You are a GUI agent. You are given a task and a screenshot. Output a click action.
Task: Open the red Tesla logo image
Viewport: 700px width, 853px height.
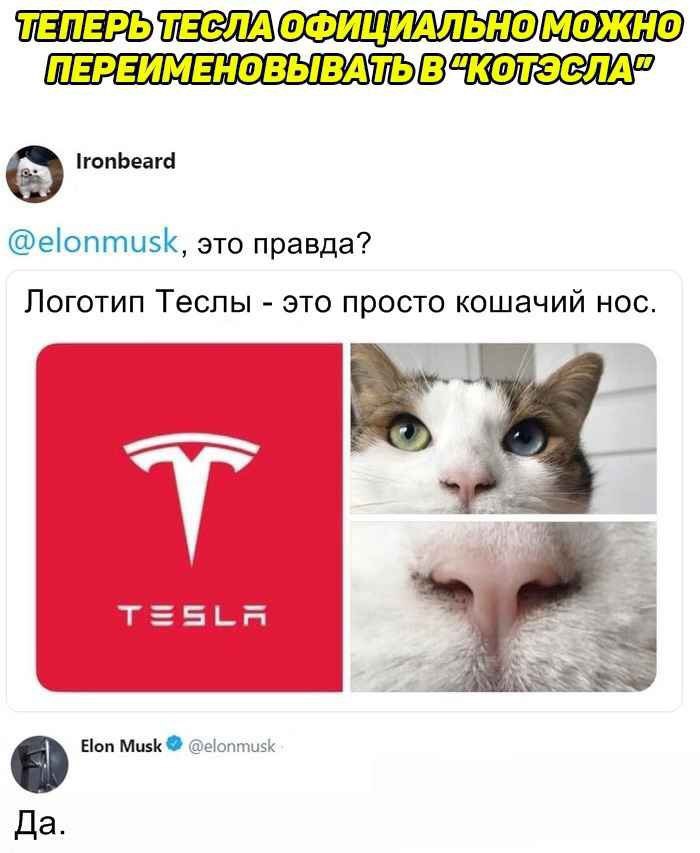(x=190, y=517)
